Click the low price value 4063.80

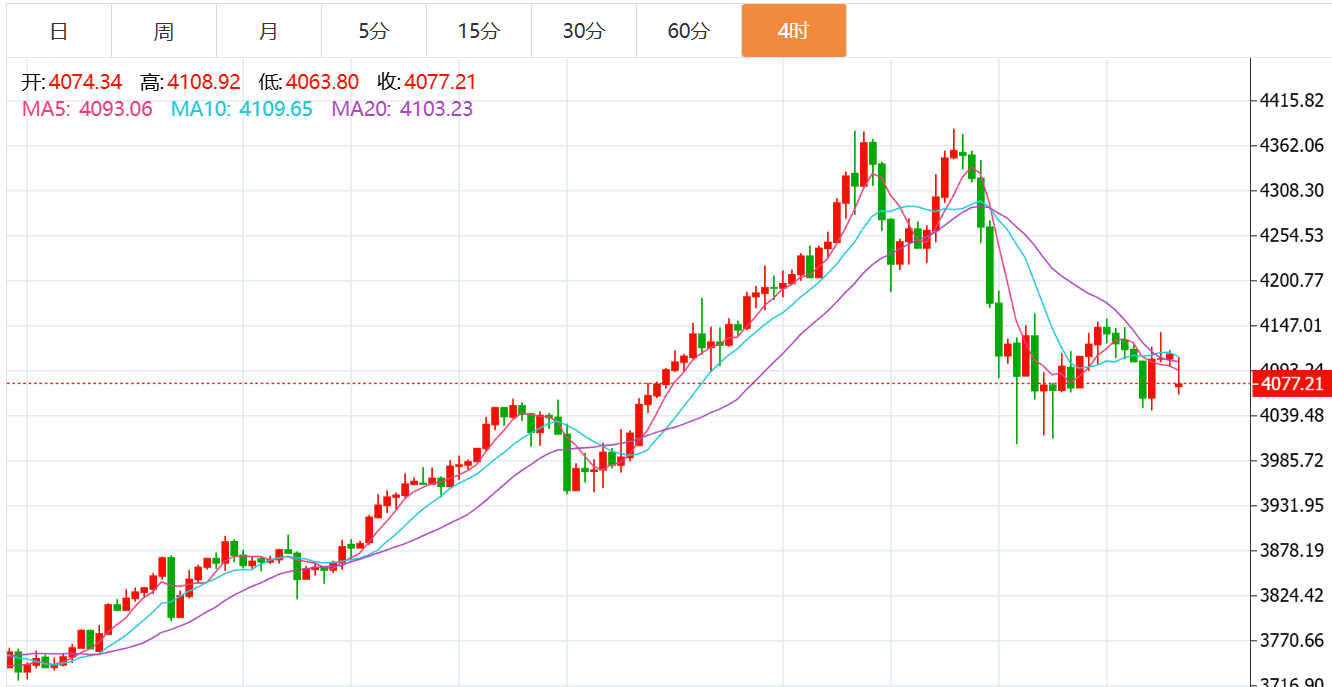tap(322, 83)
